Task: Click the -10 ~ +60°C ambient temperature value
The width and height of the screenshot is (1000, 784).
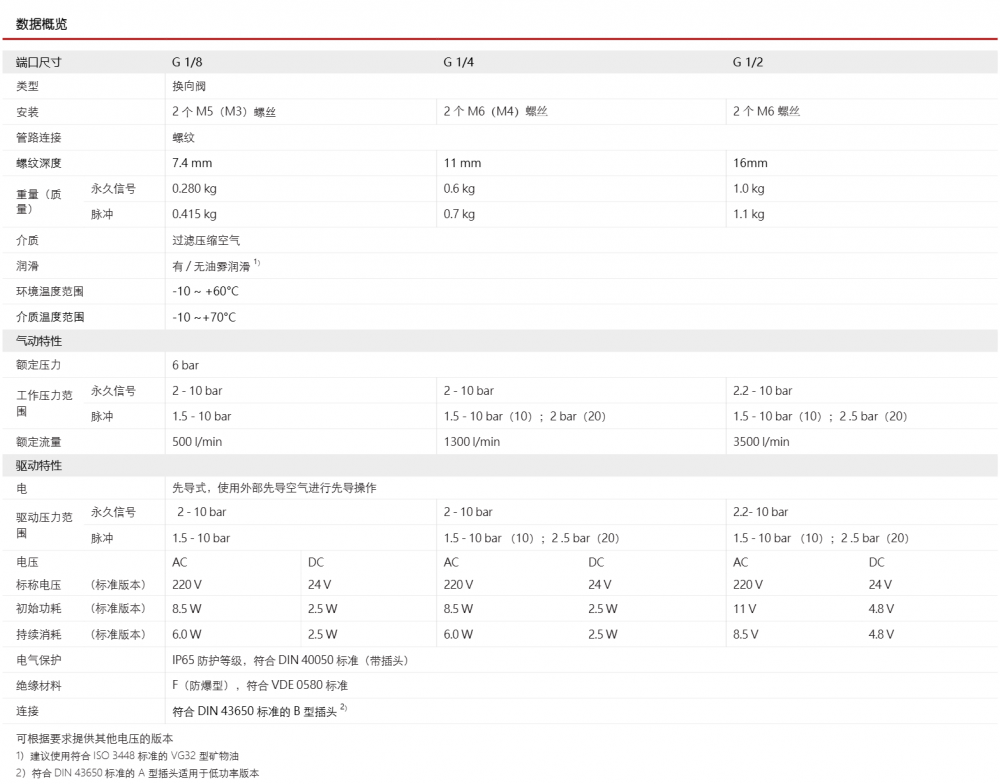Action: 205,291
